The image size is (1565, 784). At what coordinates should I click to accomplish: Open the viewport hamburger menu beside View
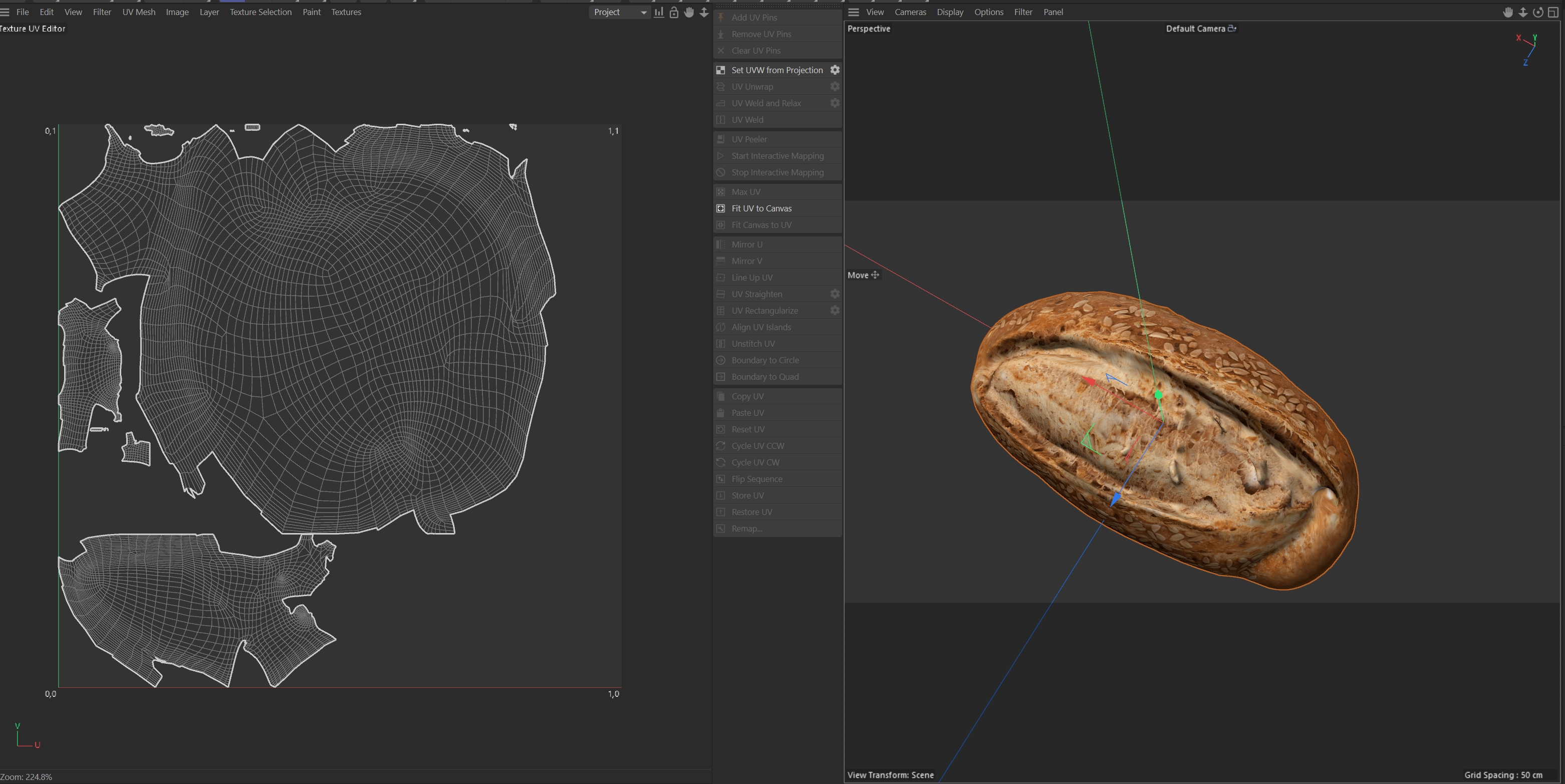coord(854,12)
